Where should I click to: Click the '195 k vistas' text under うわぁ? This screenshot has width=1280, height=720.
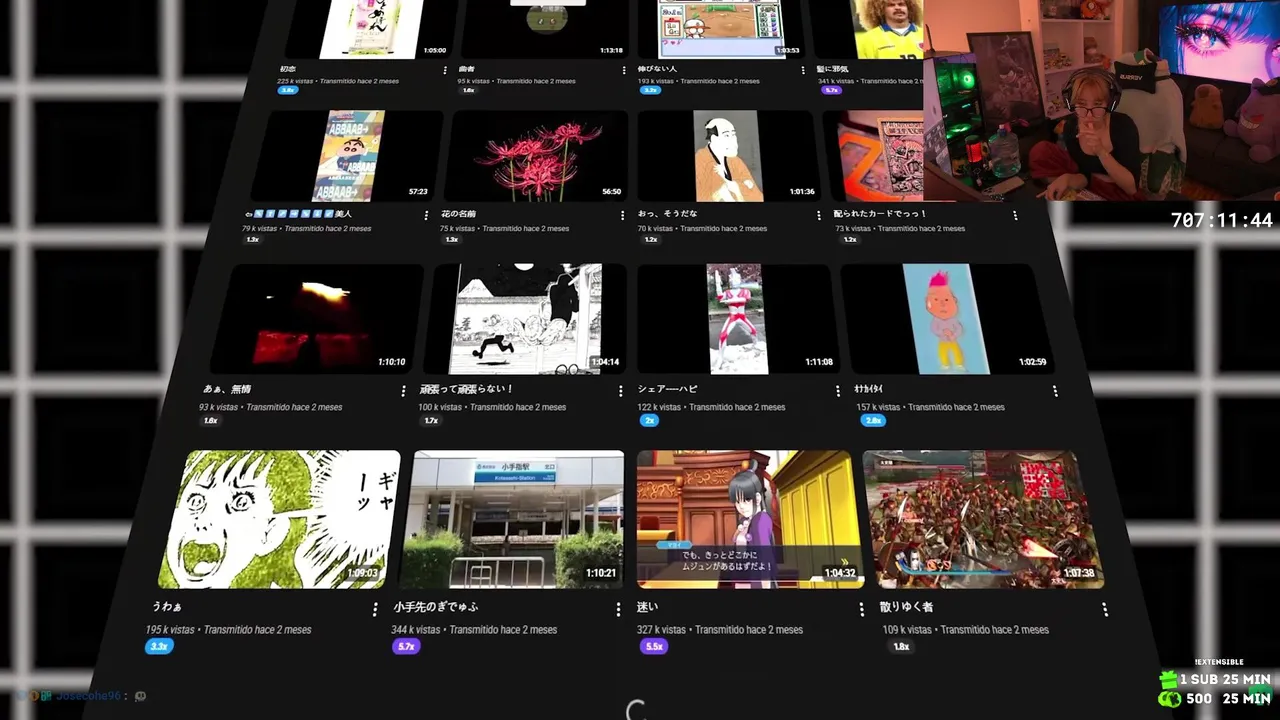click(x=169, y=630)
